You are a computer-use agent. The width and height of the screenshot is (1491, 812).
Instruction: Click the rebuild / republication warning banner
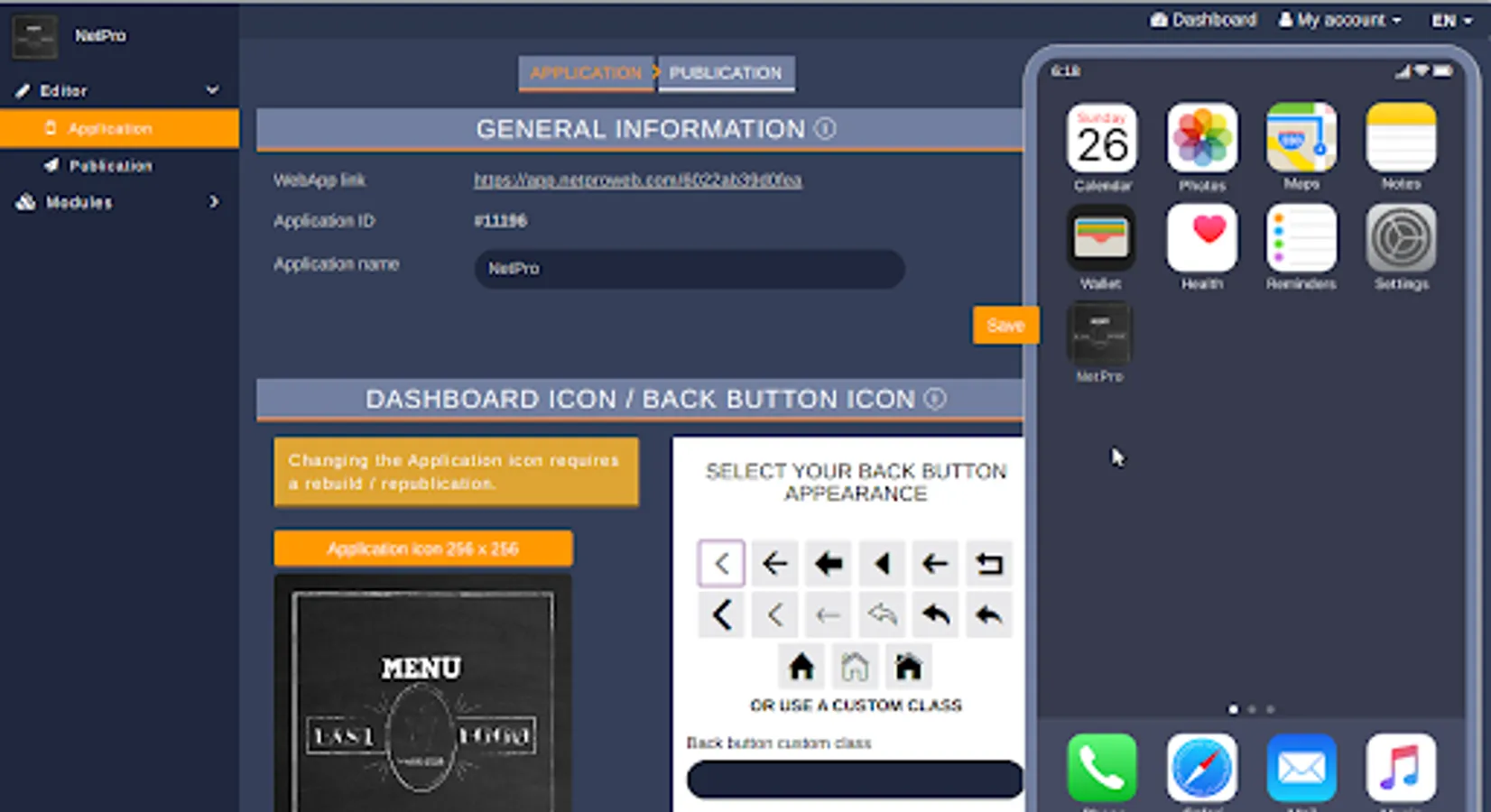tap(457, 472)
